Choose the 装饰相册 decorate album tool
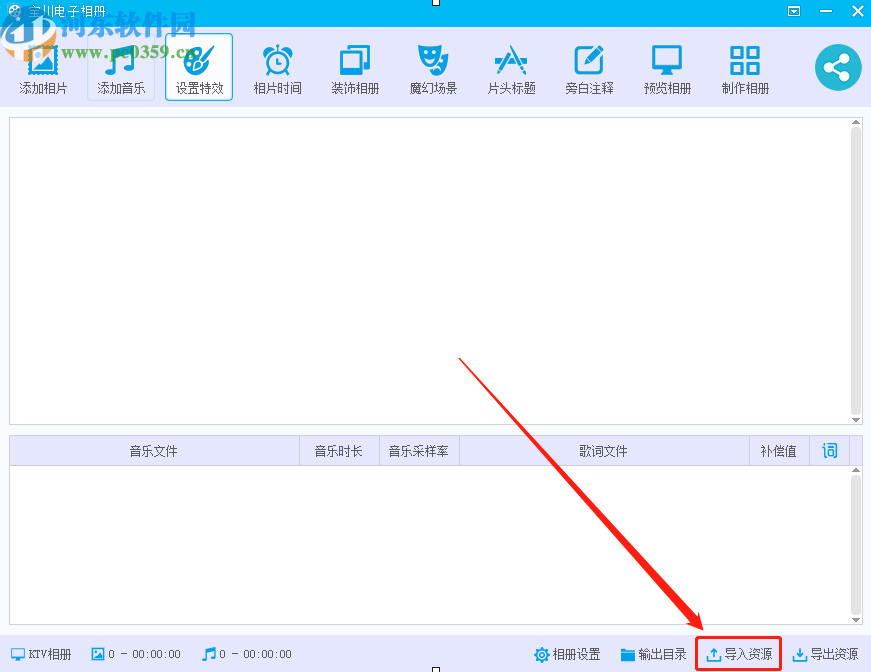The height and width of the screenshot is (672, 871). pos(355,68)
